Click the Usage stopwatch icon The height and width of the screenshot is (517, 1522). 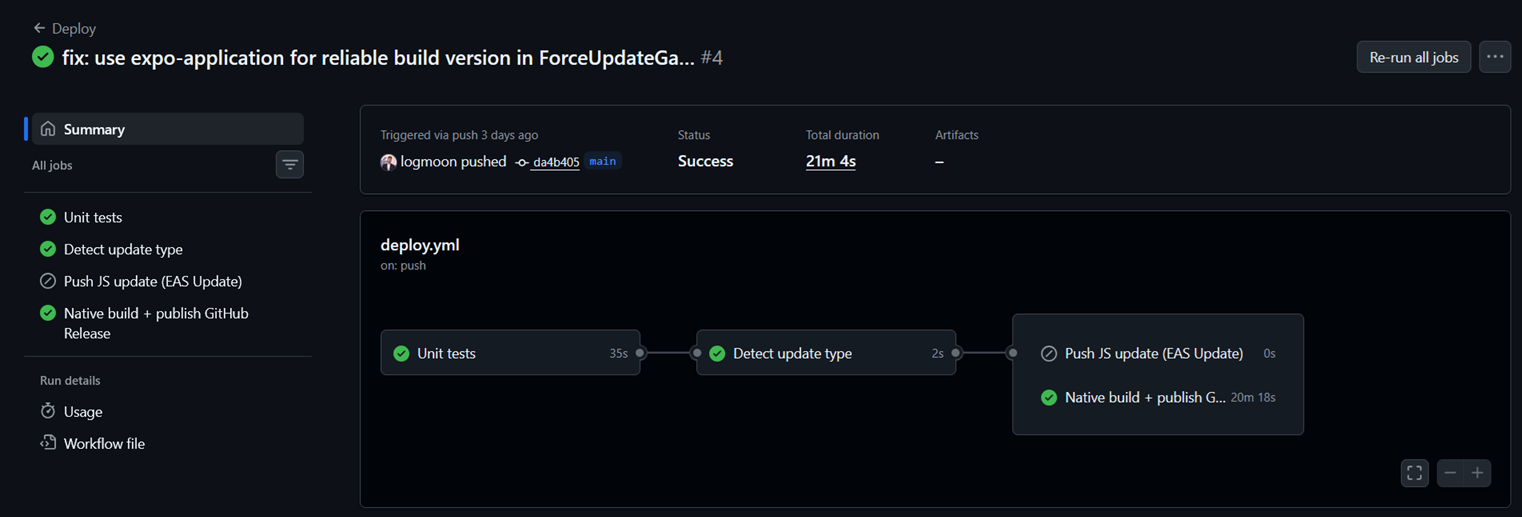pos(47,411)
